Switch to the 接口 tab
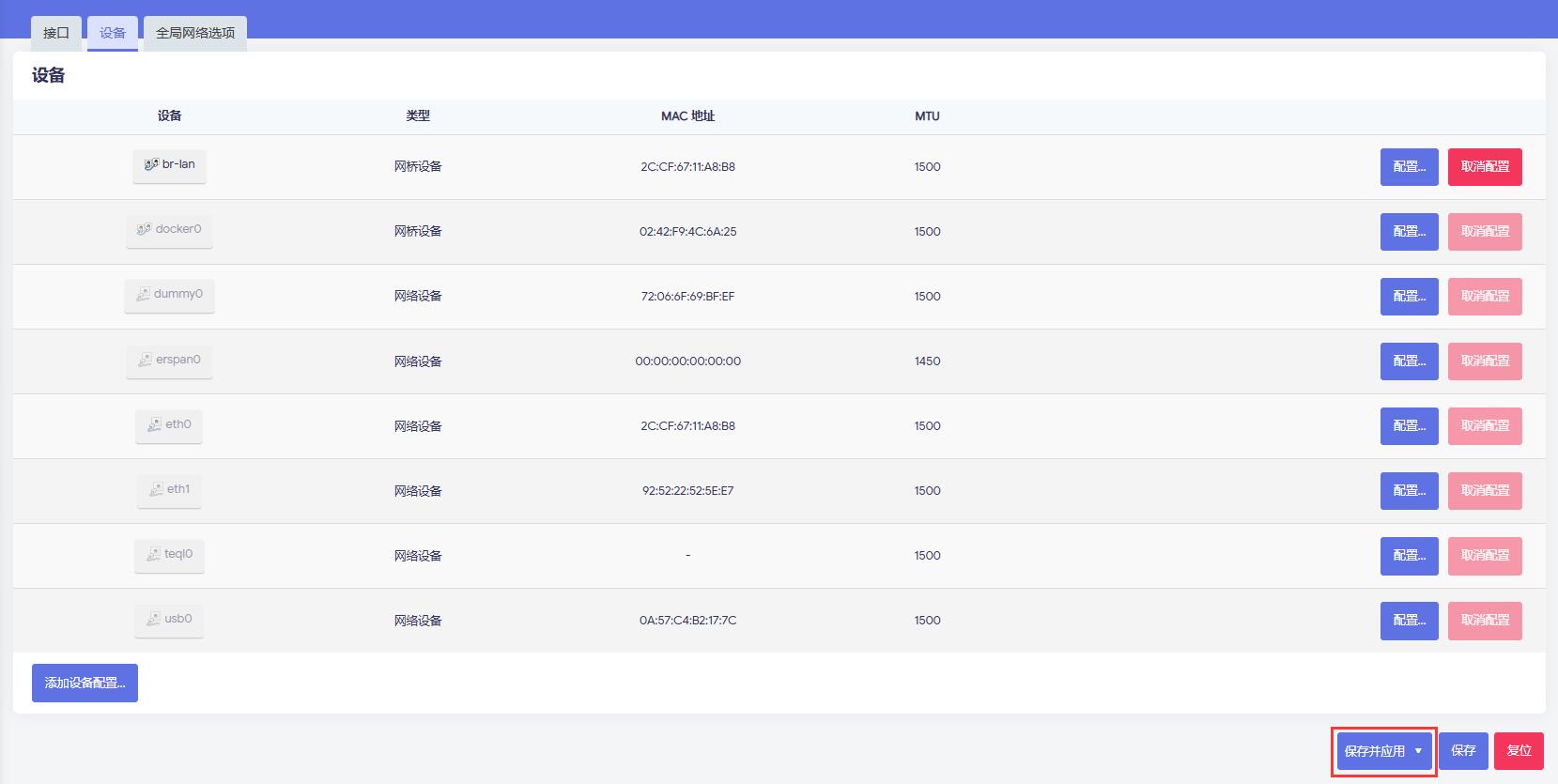The height and width of the screenshot is (784, 1558). pyautogui.click(x=56, y=33)
